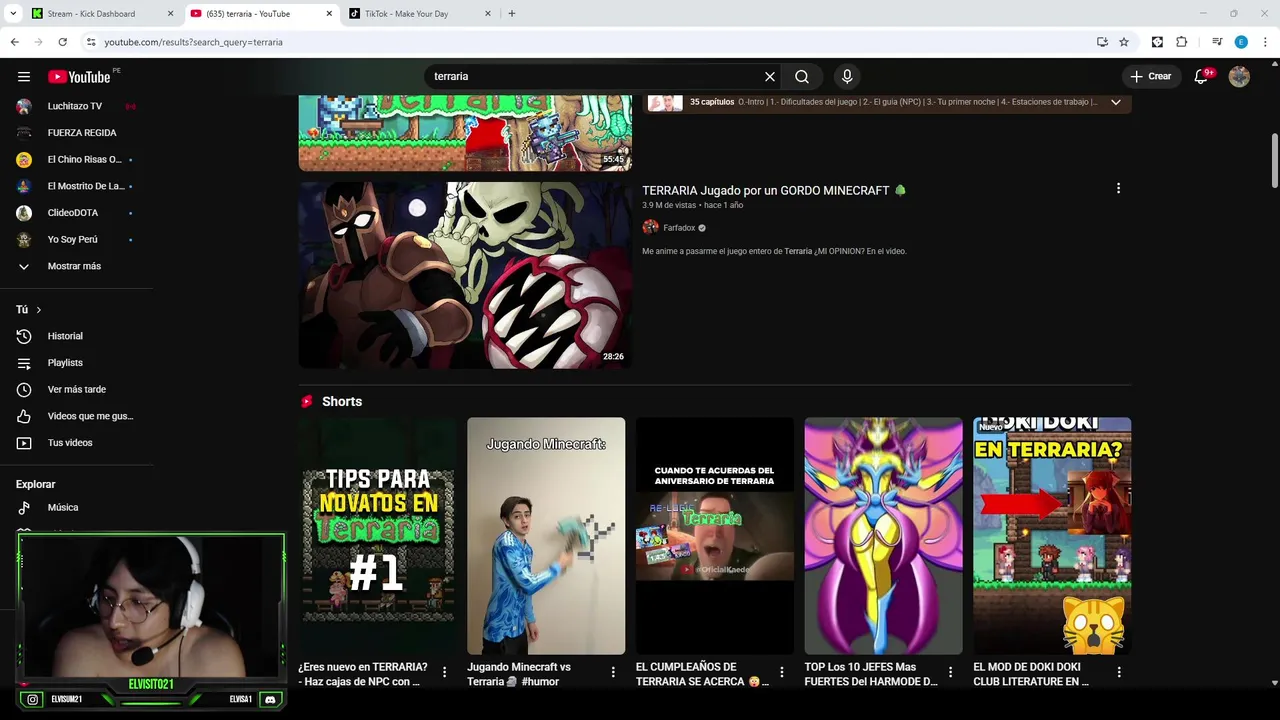Image resolution: width=1280 pixels, height=720 pixels.
Task: Open the account avatar menu
Action: (1239, 76)
